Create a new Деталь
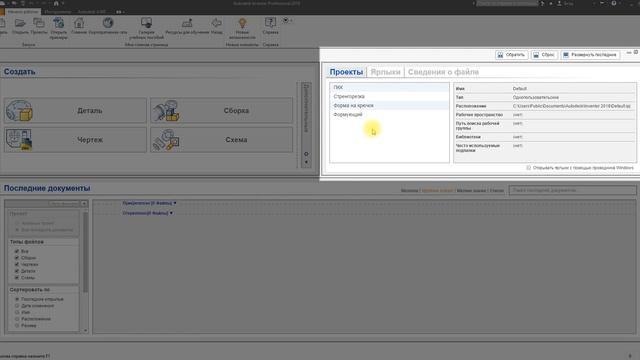 coord(75,111)
